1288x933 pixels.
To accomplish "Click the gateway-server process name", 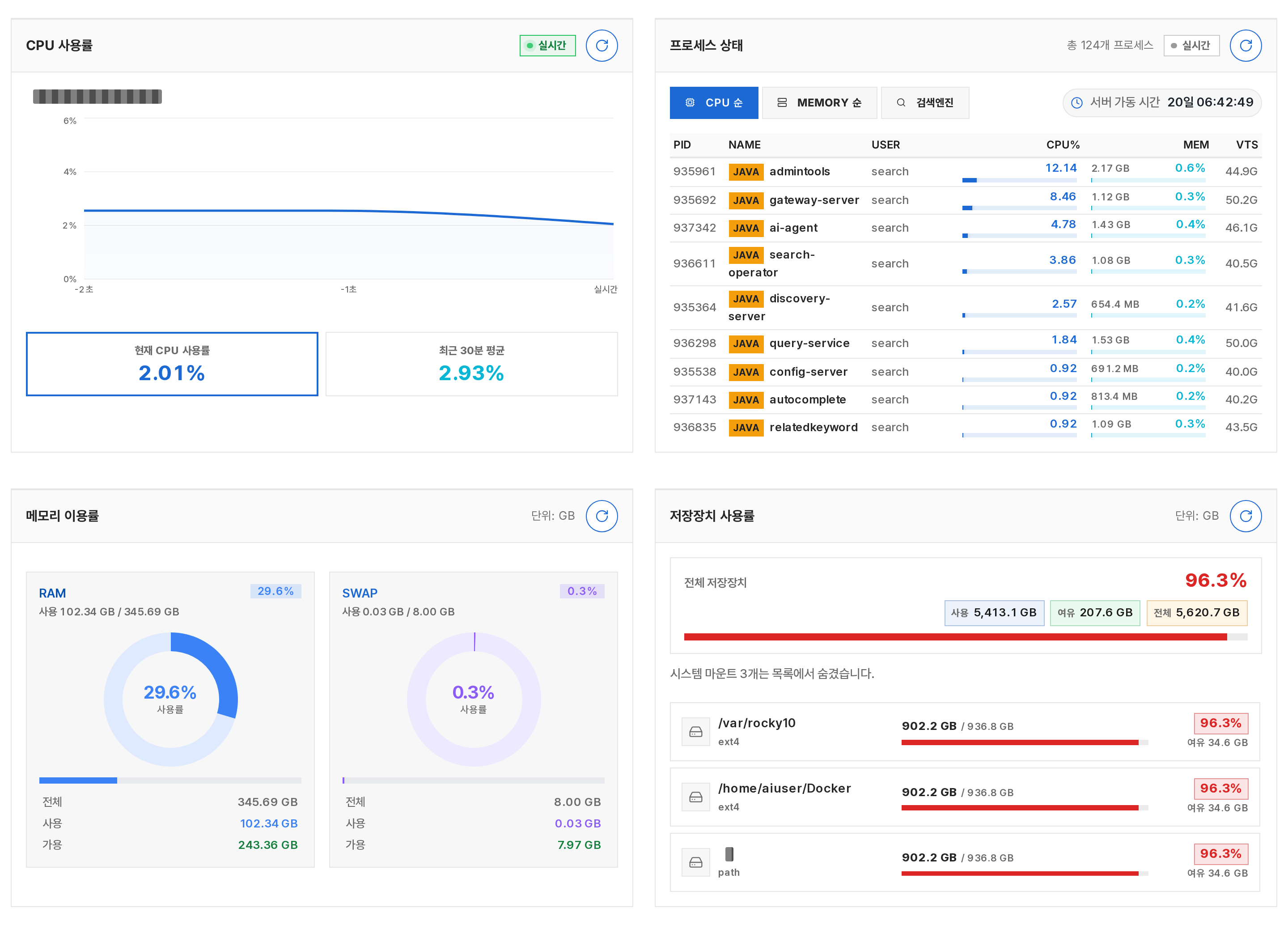I will pos(814,200).
